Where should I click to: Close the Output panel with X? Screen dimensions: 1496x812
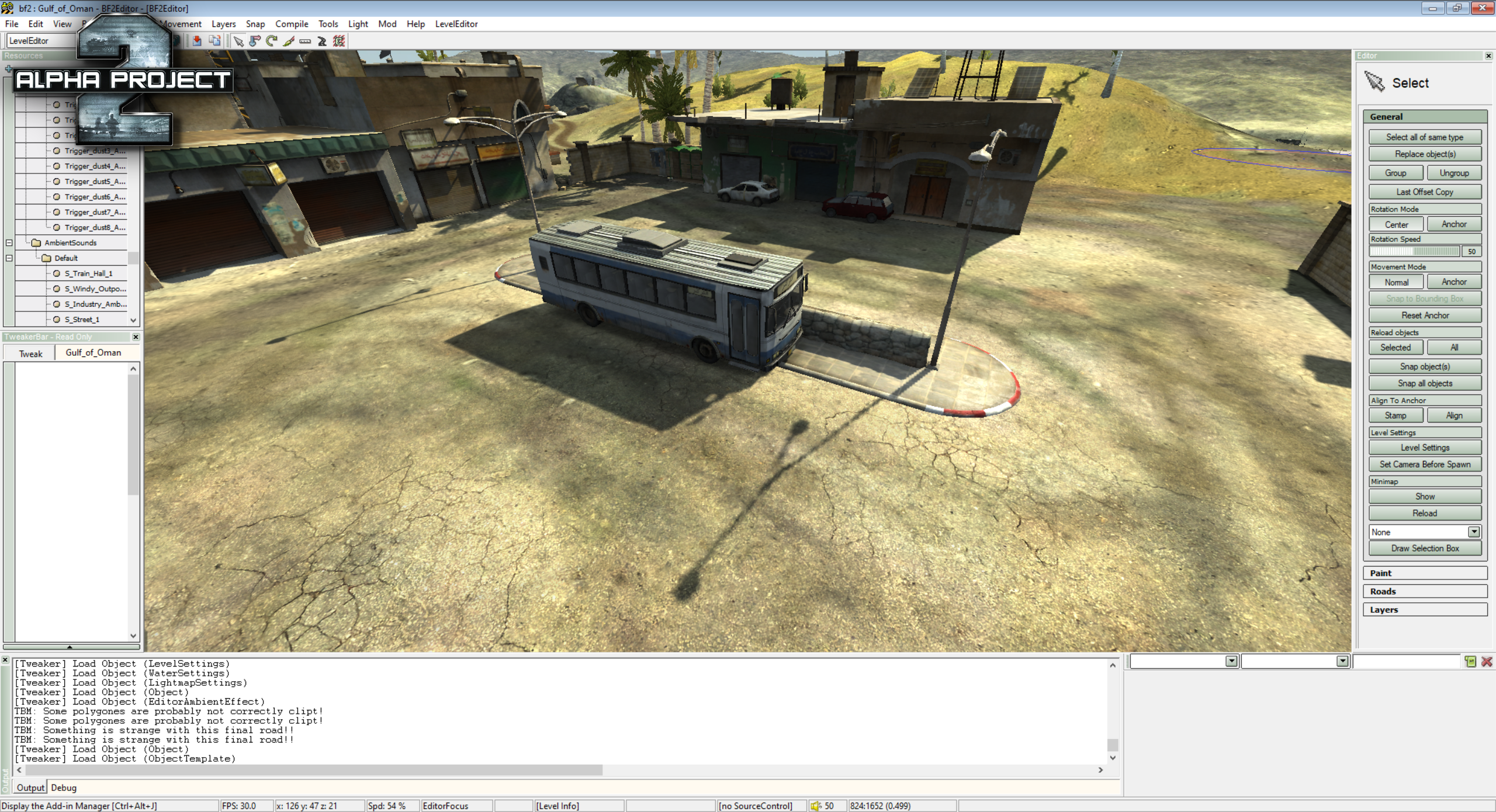point(5,660)
